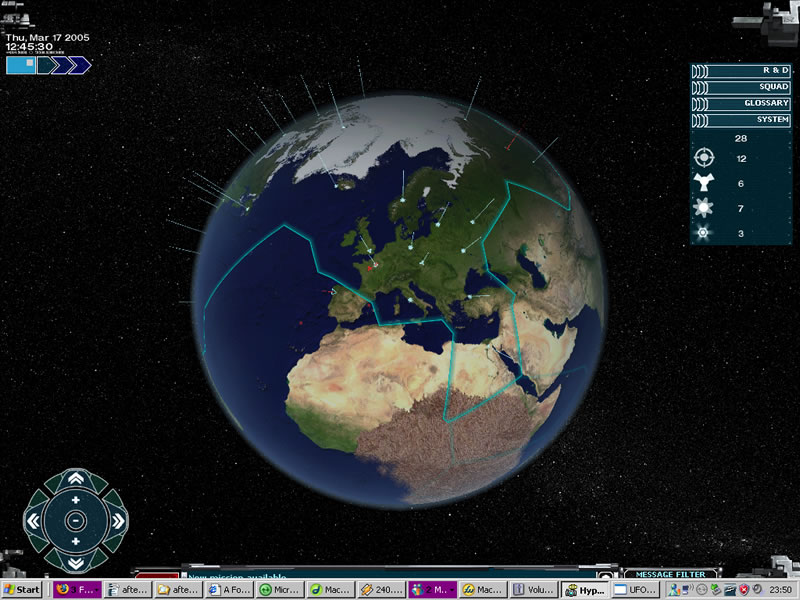Open the Windows Start menu

coord(23,590)
